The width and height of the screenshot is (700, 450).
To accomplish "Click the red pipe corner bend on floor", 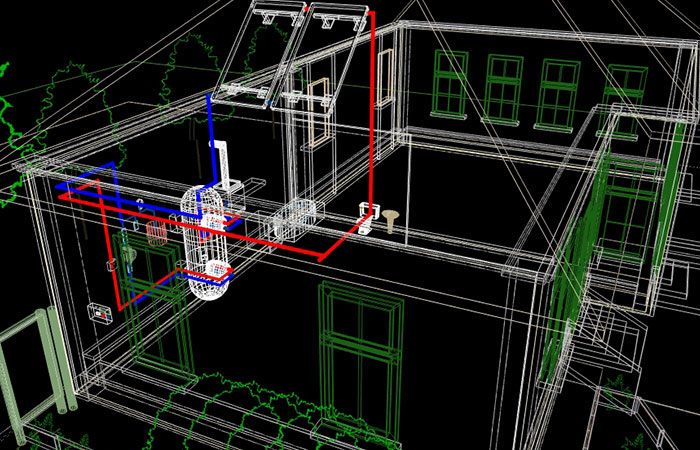I will coord(320,258).
